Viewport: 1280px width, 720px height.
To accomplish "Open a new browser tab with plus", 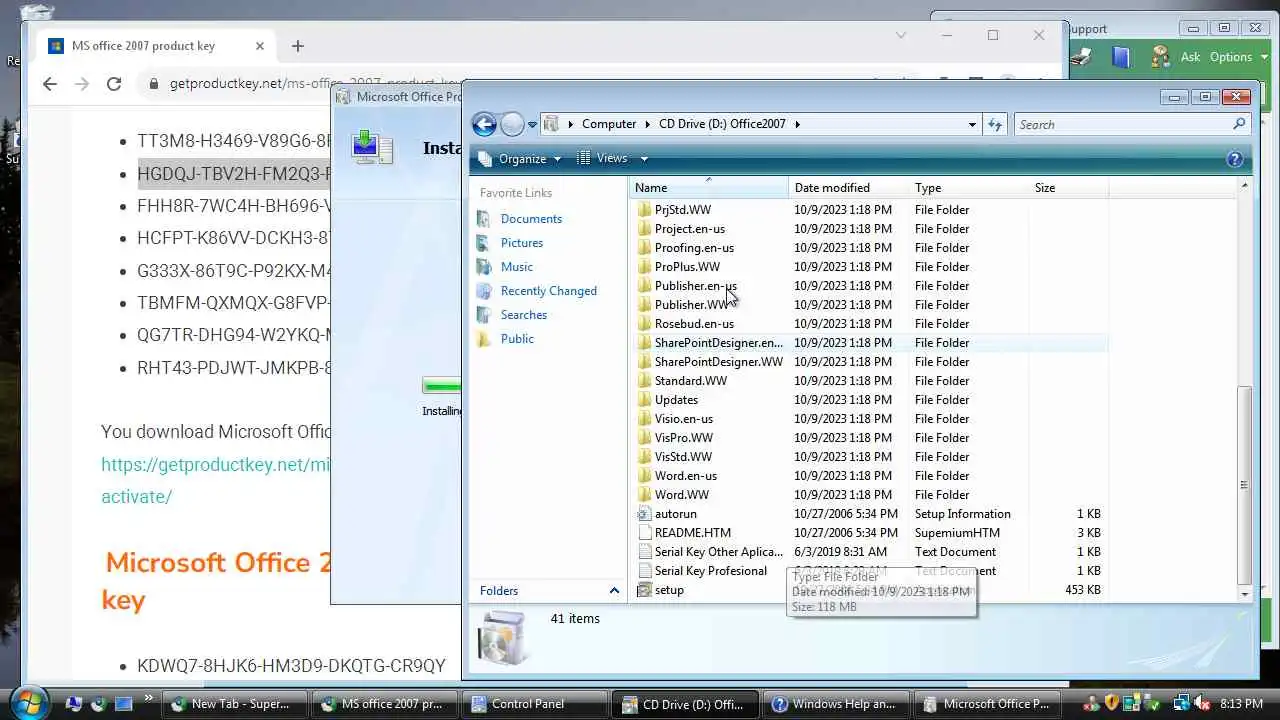I will [297, 46].
